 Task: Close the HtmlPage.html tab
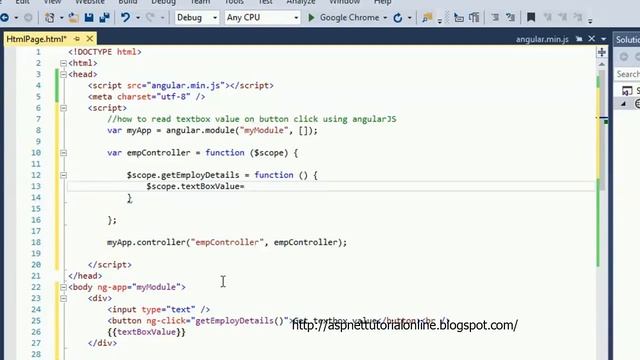click(90, 39)
